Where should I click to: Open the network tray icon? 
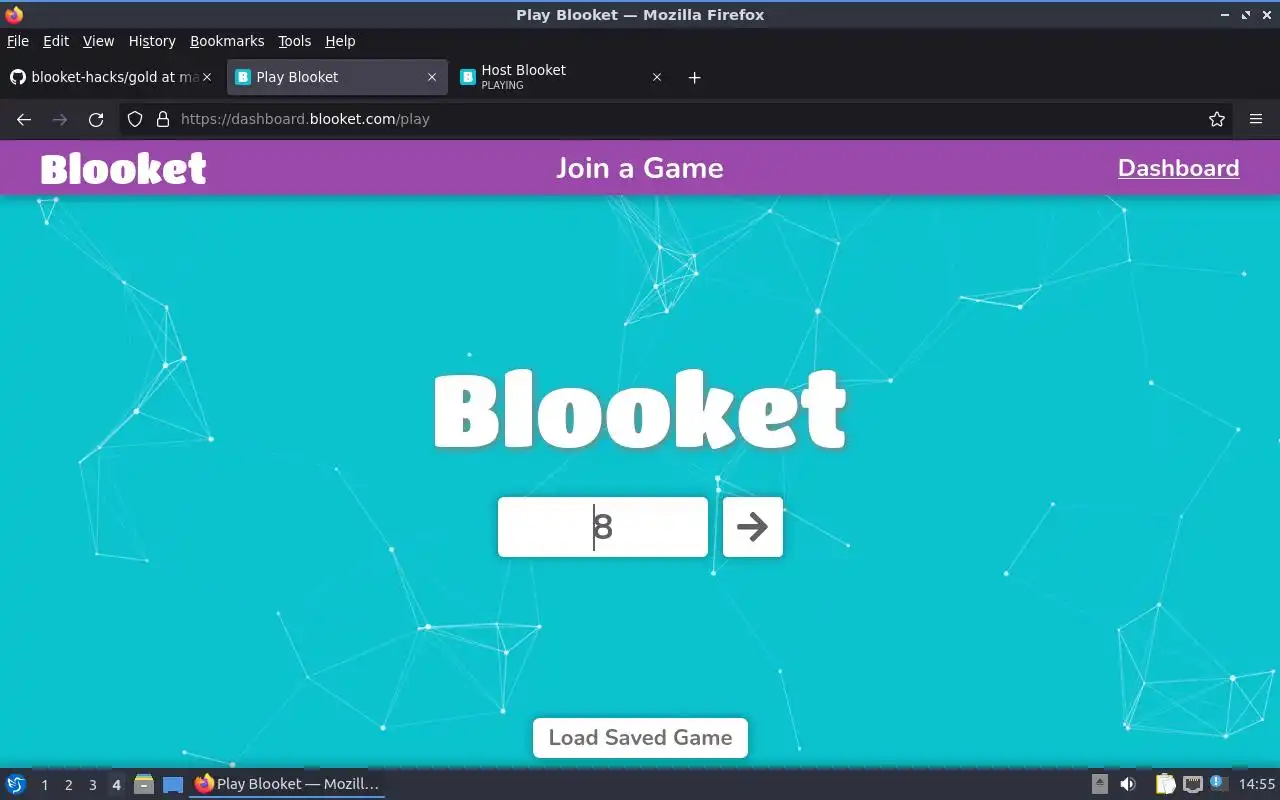pyautogui.click(x=1192, y=784)
